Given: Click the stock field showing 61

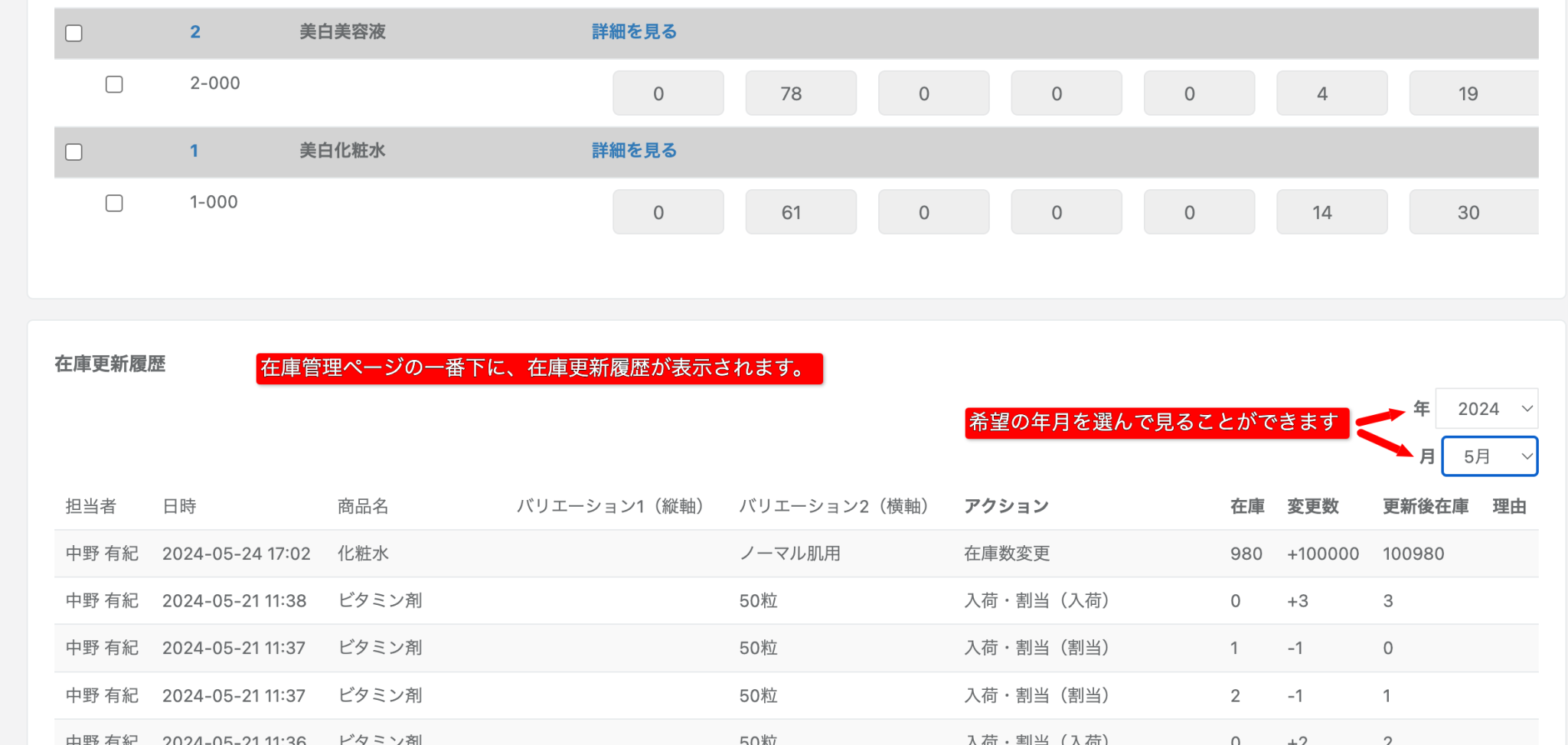Looking at the screenshot, I should (800, 211).
